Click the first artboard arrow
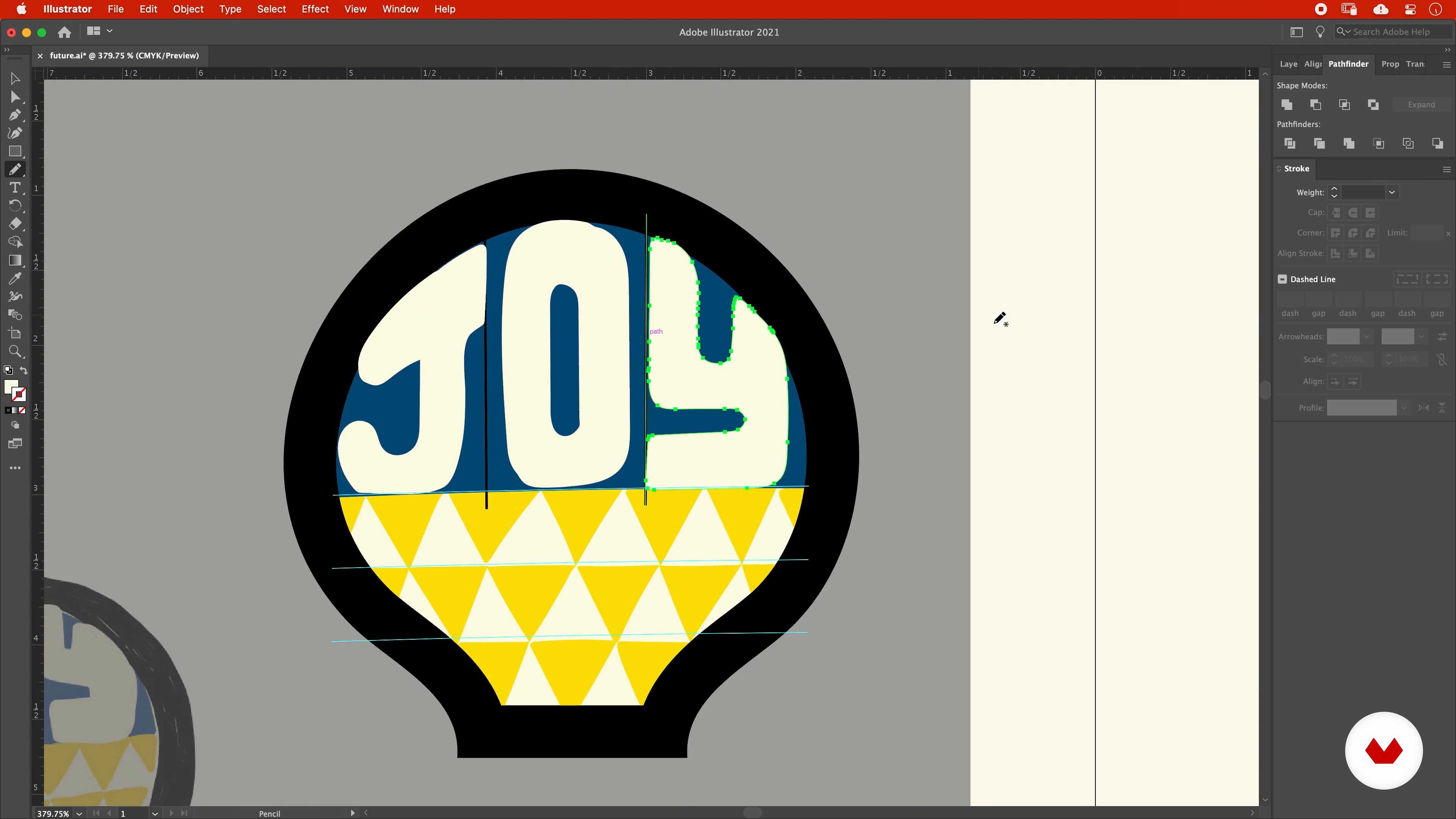The image size is (1456, 819). click(96, 813)
